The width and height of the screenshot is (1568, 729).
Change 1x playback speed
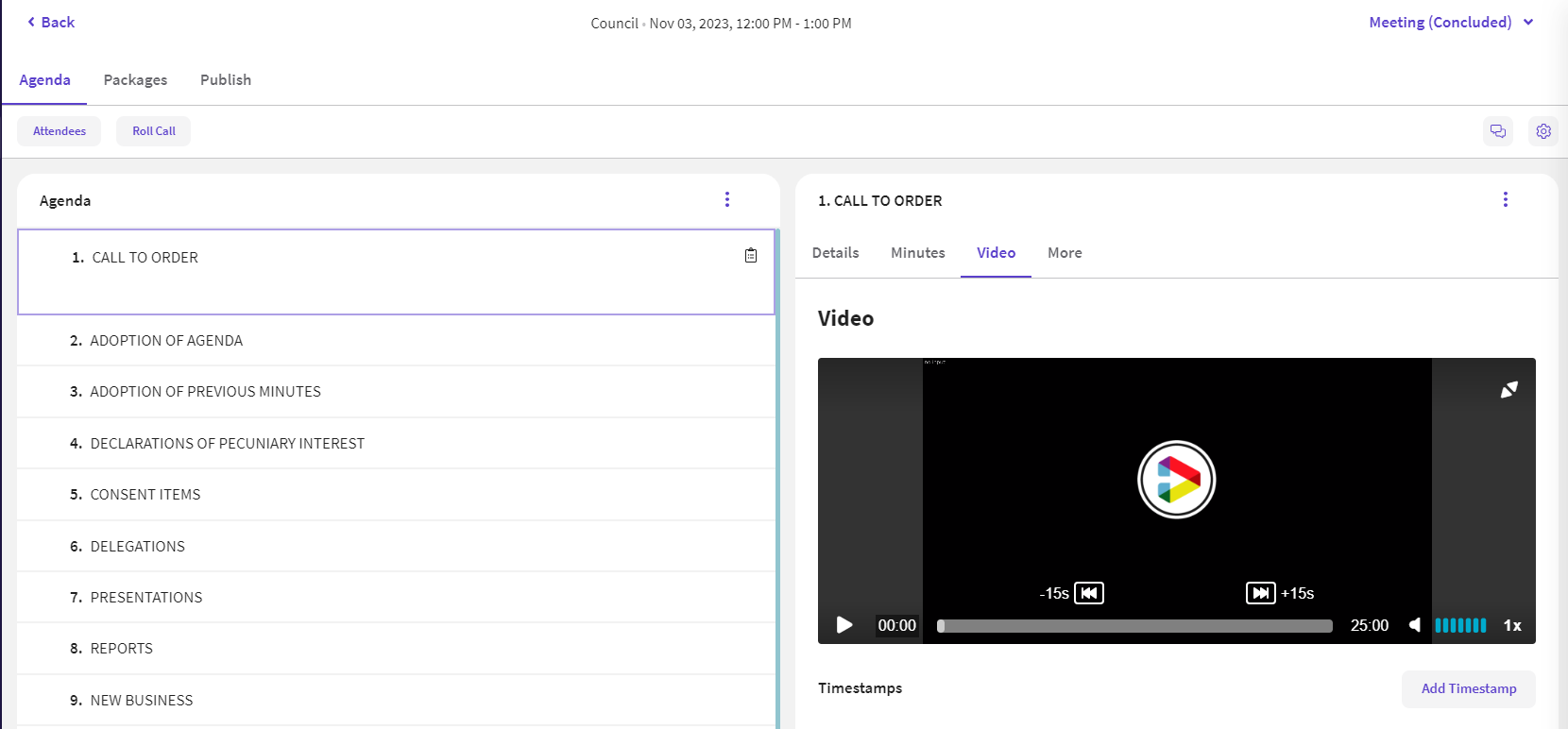coord(1511,625)
